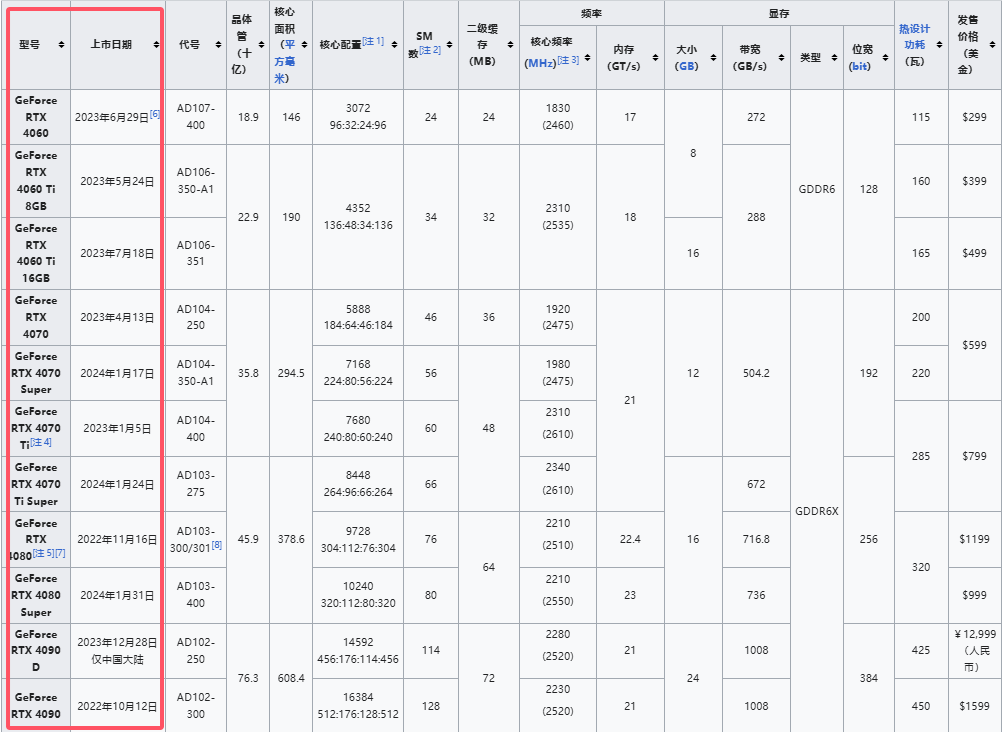Click 注 1 note beside 核心配置 header
The width and height of the screenshot is (1003, 732).
pyautogui.click(x=373, y=41)
